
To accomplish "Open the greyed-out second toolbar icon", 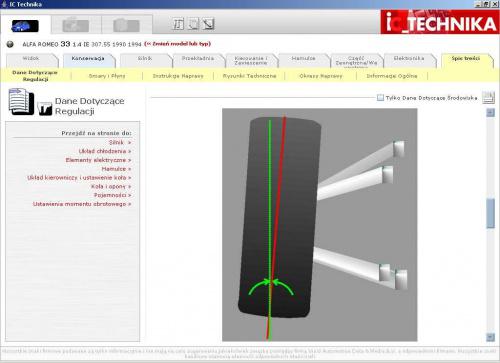I will tap(76, 25).
